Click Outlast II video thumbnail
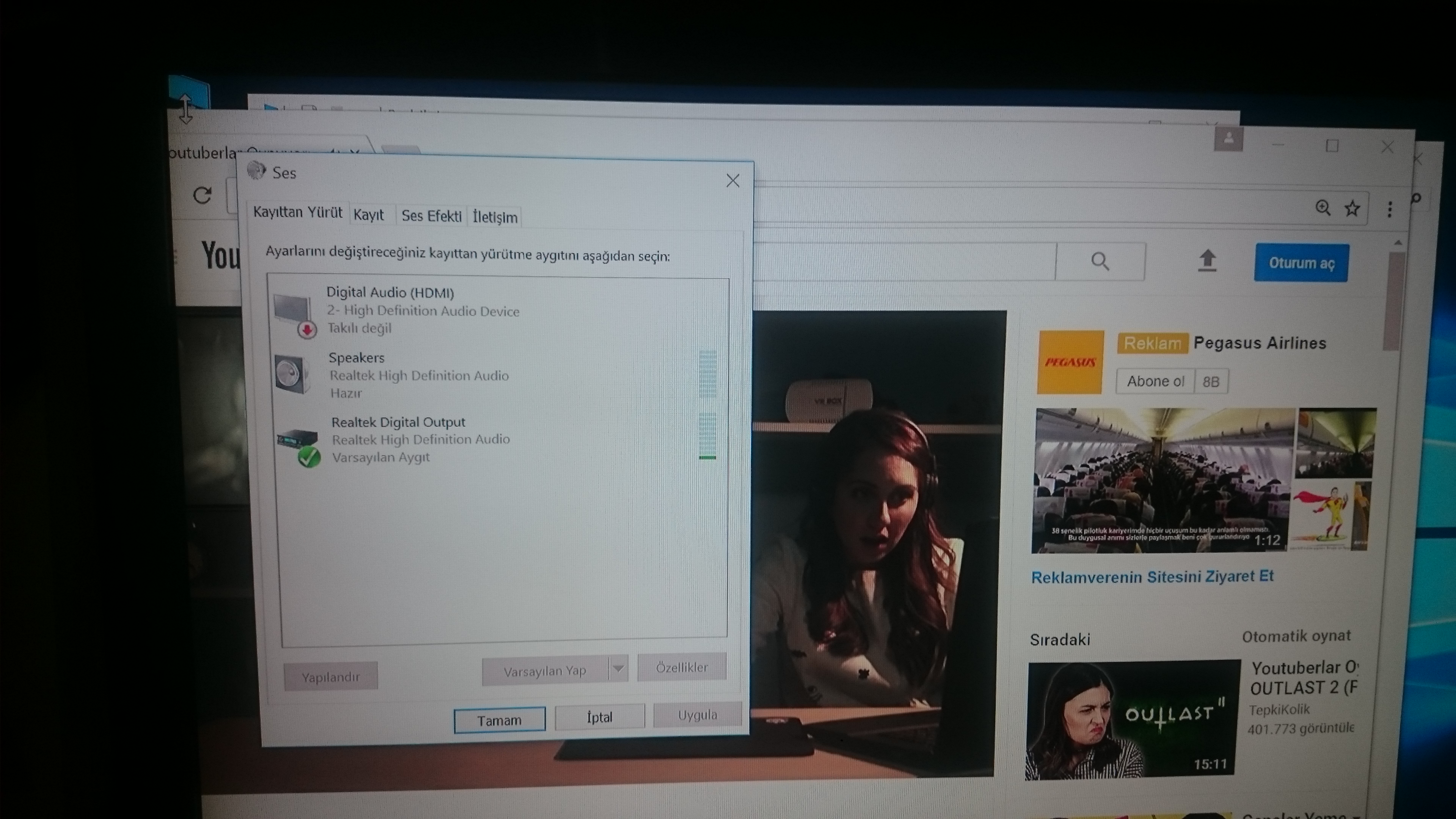The width and height of the screenshot is (1456, 819). 1133,721
